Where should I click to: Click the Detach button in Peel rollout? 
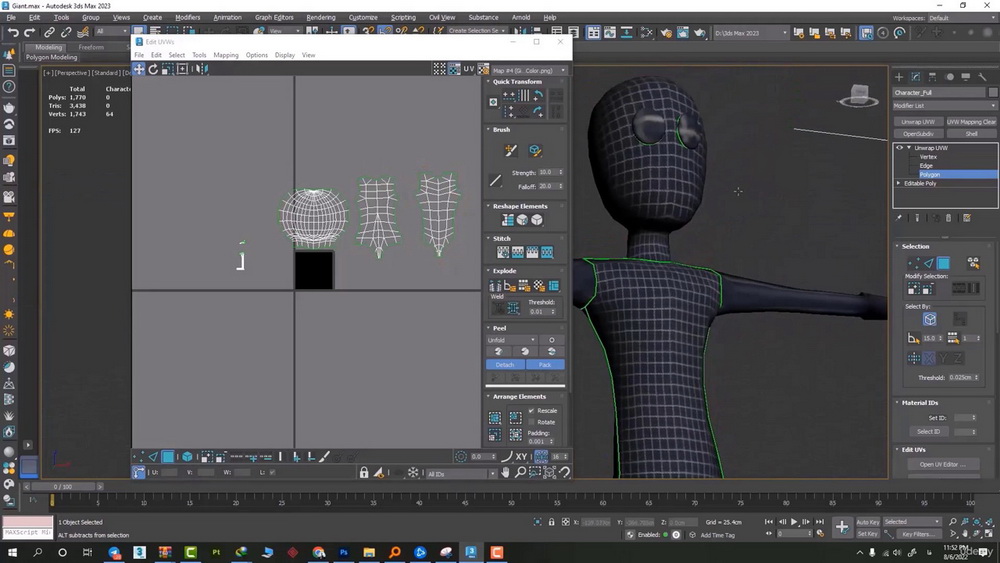click(505, 365)
